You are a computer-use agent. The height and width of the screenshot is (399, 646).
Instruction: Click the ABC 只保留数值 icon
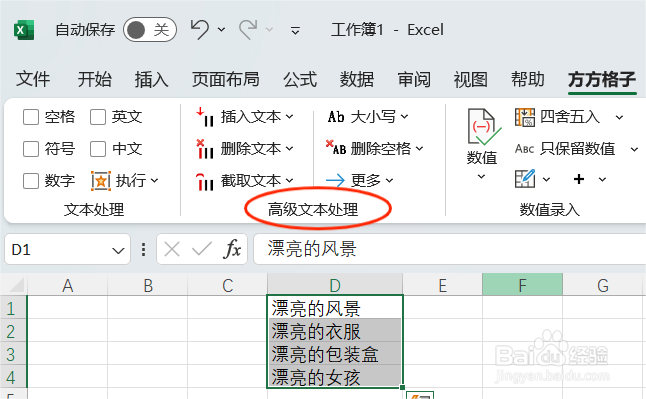524,148
